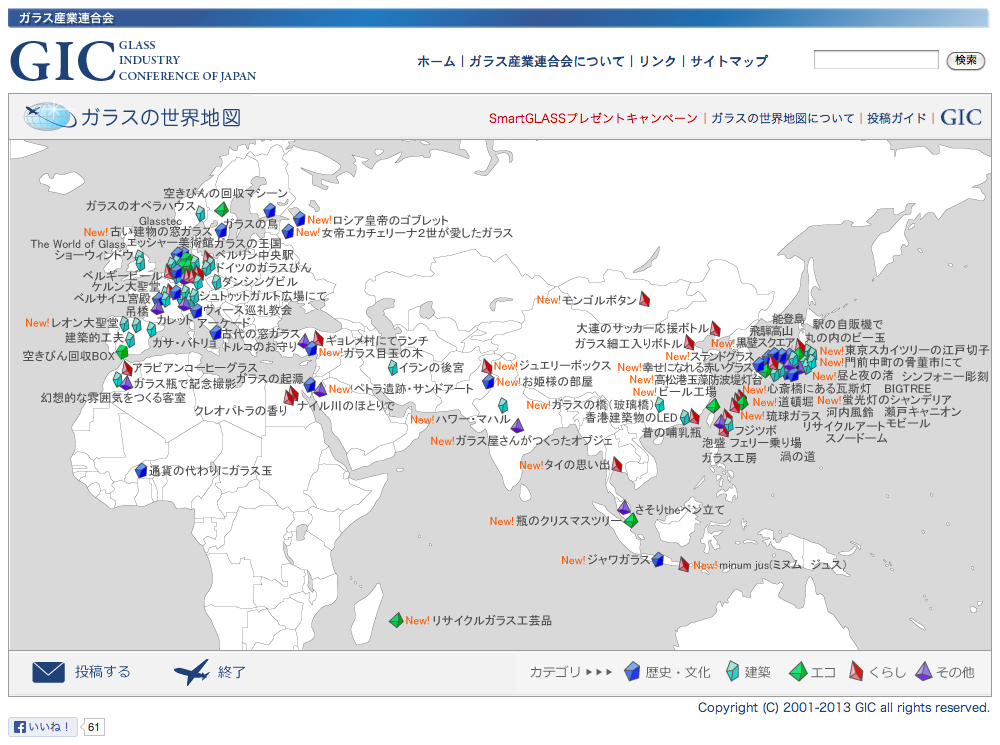Click the map label クレオパトラの香り

240,410
